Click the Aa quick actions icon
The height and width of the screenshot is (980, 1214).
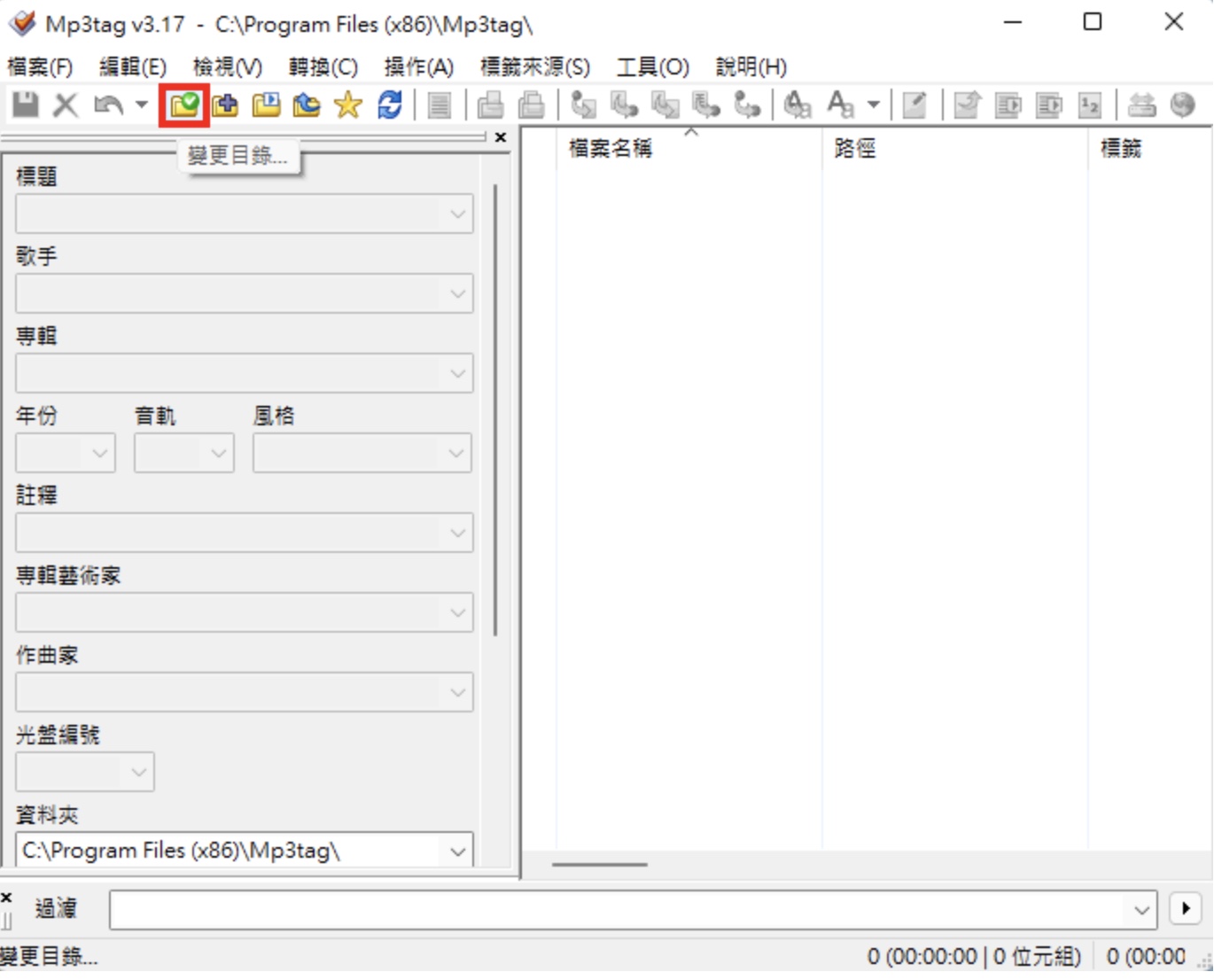coord(839,105)
